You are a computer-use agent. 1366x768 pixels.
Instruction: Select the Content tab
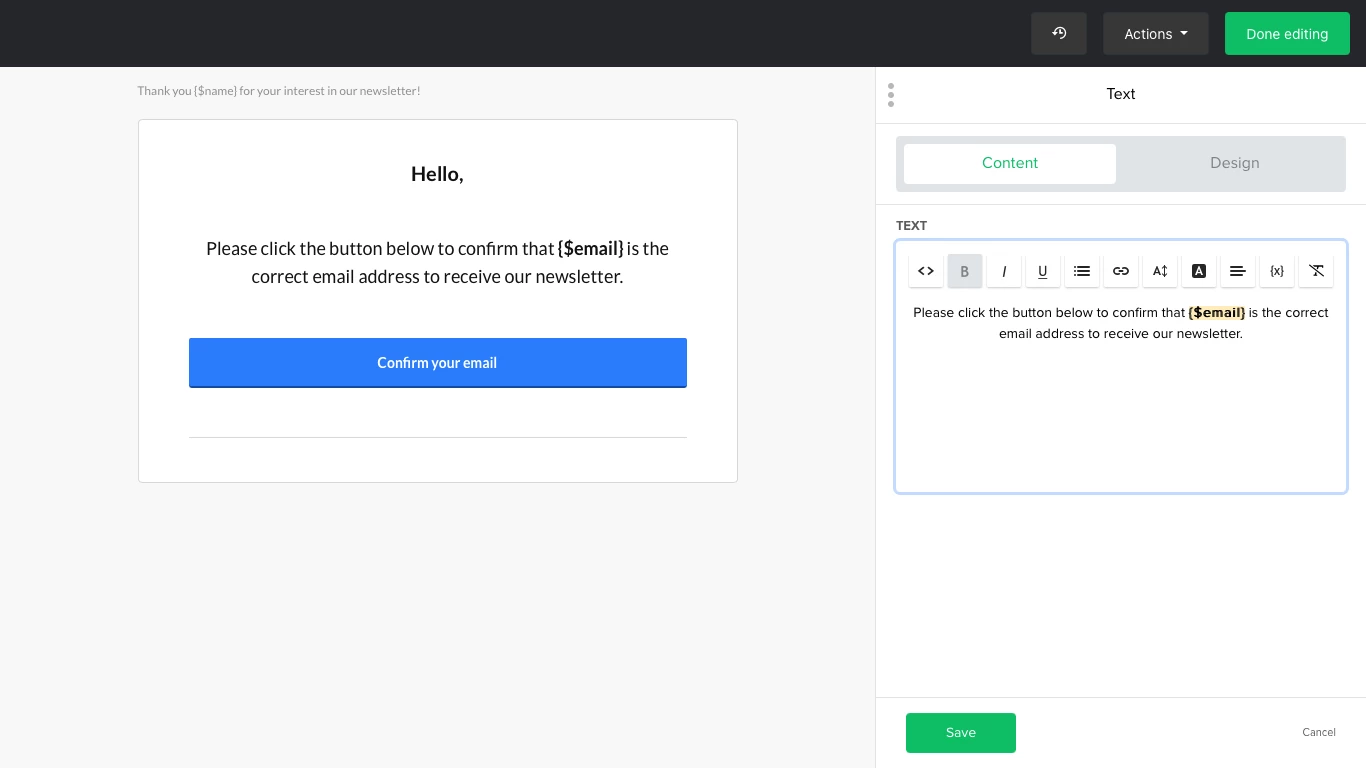(x=1010, y=163)
